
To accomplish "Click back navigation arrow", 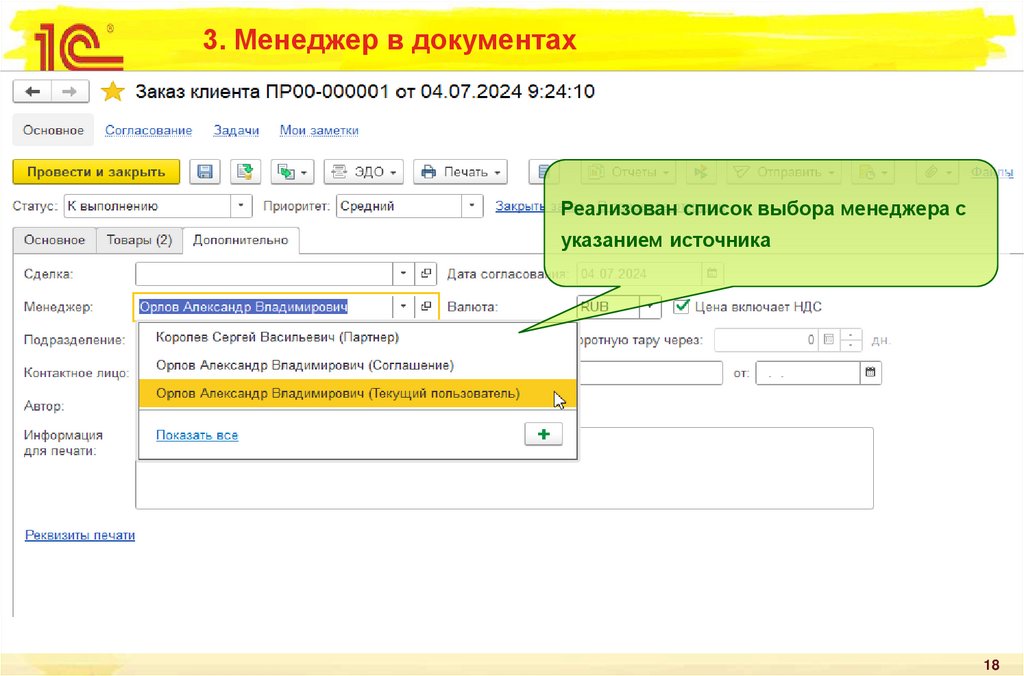I will coord(31,90).
